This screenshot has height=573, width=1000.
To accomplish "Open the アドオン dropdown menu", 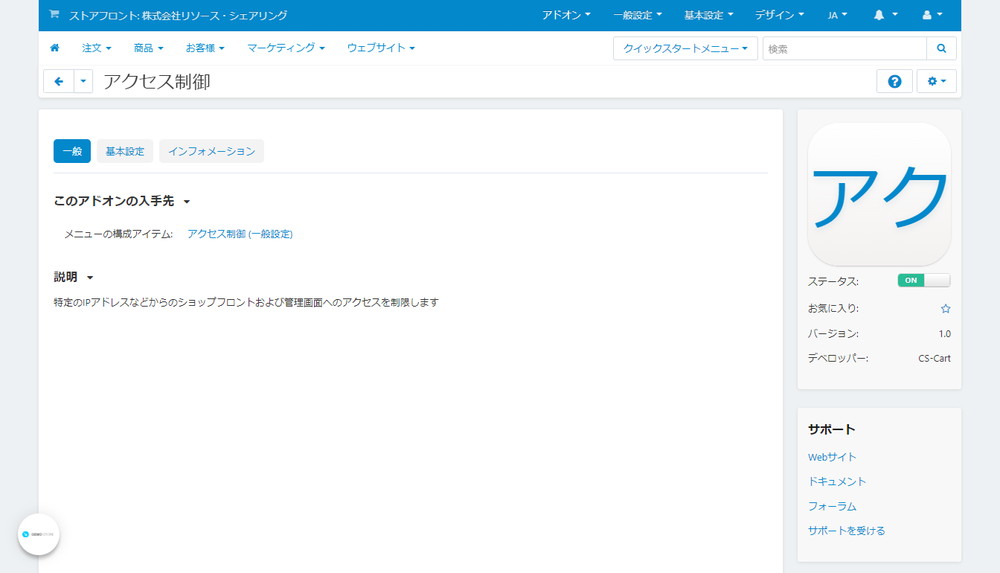I will click(x=566, y=15).
